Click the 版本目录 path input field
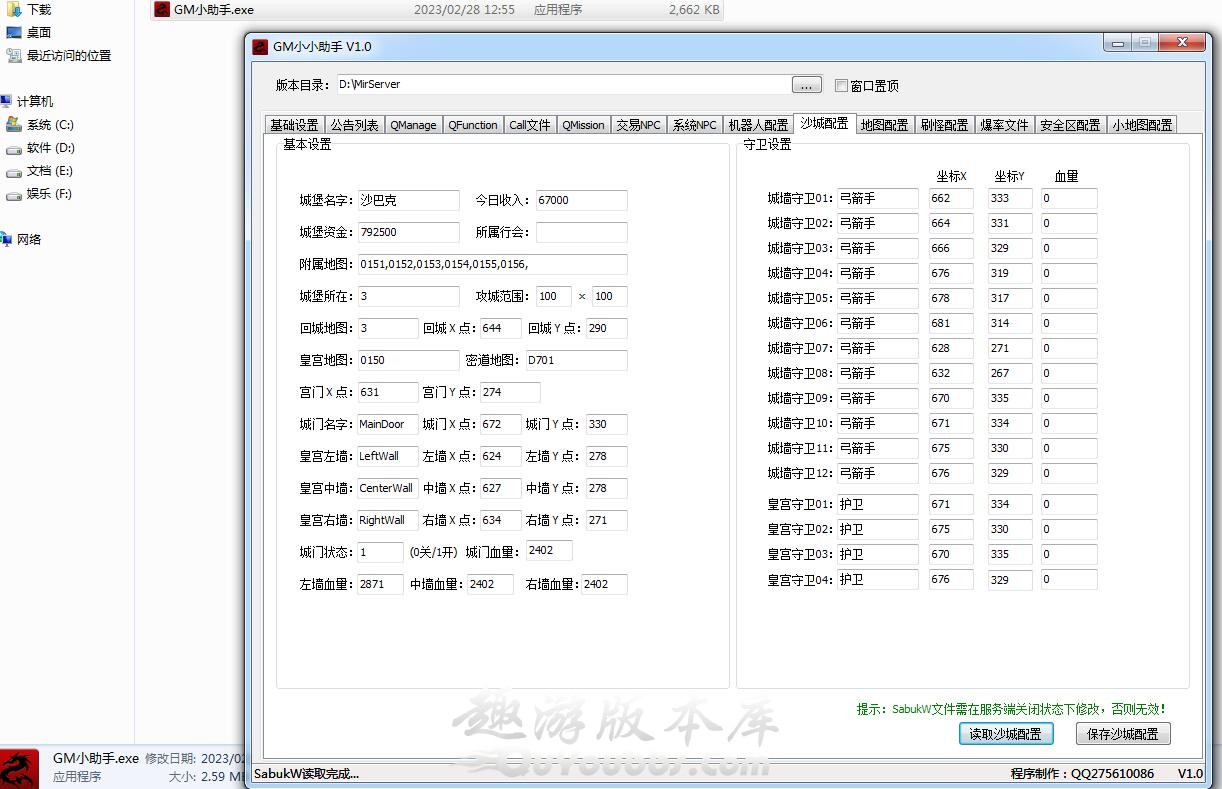 560,85
